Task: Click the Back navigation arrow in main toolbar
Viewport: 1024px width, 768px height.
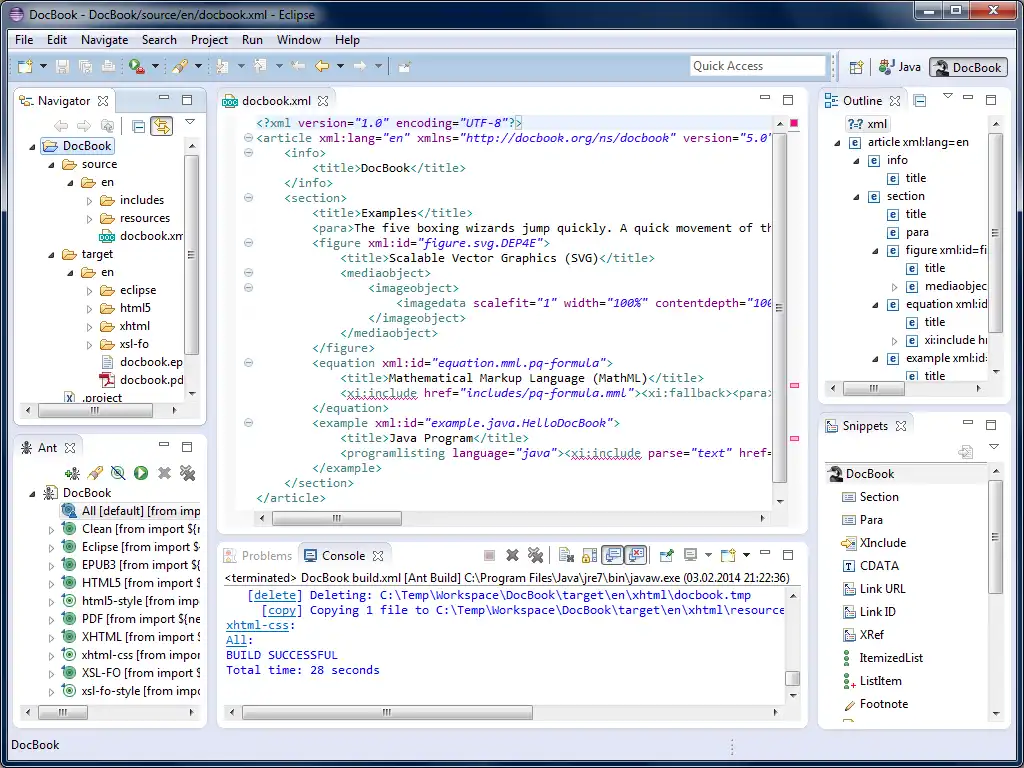Action: 322,67
